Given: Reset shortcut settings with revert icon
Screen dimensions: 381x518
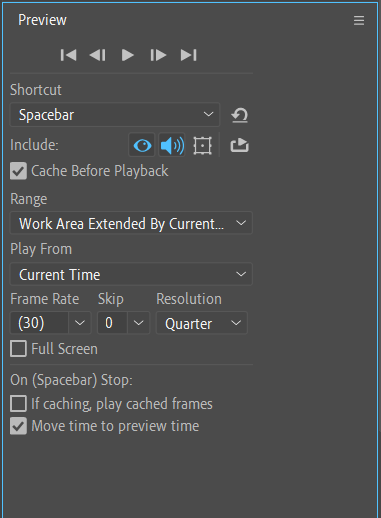Looking at the screenshot, I should 239,115.
